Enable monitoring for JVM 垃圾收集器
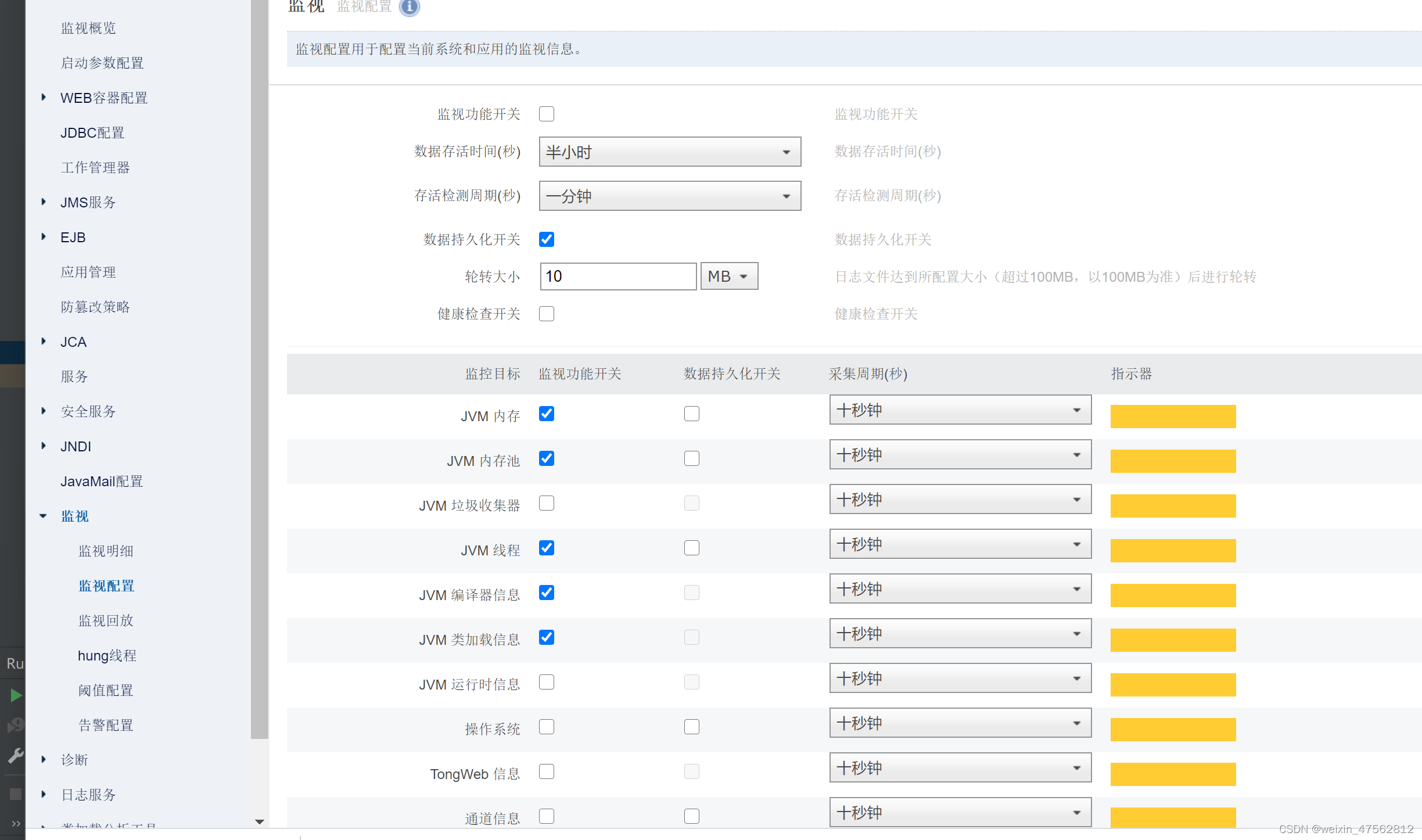 tap(547, 503)
